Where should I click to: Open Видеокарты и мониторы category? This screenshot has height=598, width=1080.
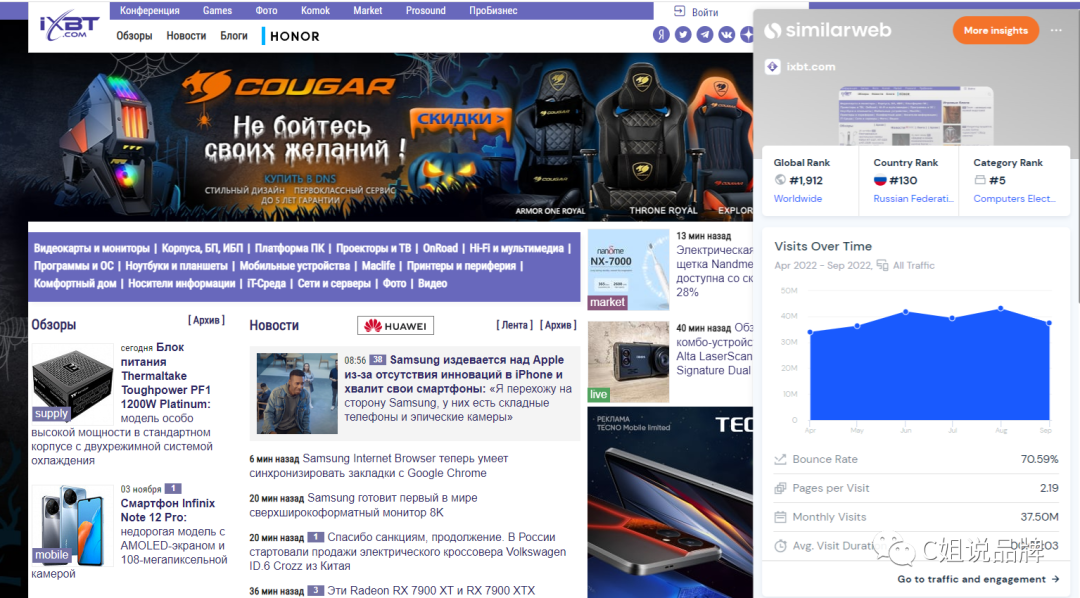coord(92,248)
